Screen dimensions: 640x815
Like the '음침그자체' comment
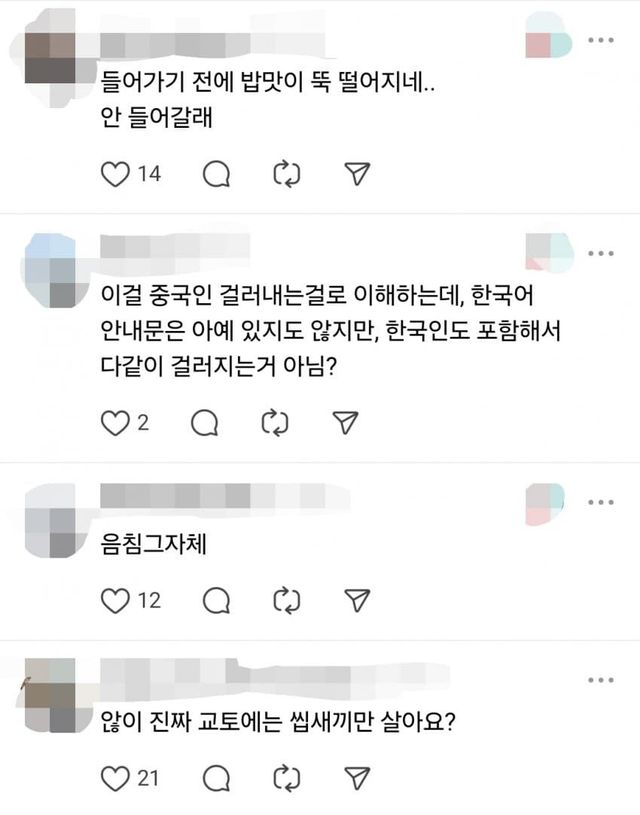pos(115,601)
